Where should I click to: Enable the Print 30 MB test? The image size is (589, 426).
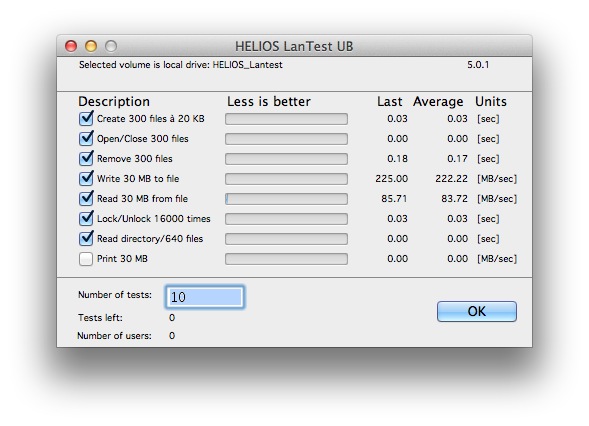point(86,259)
